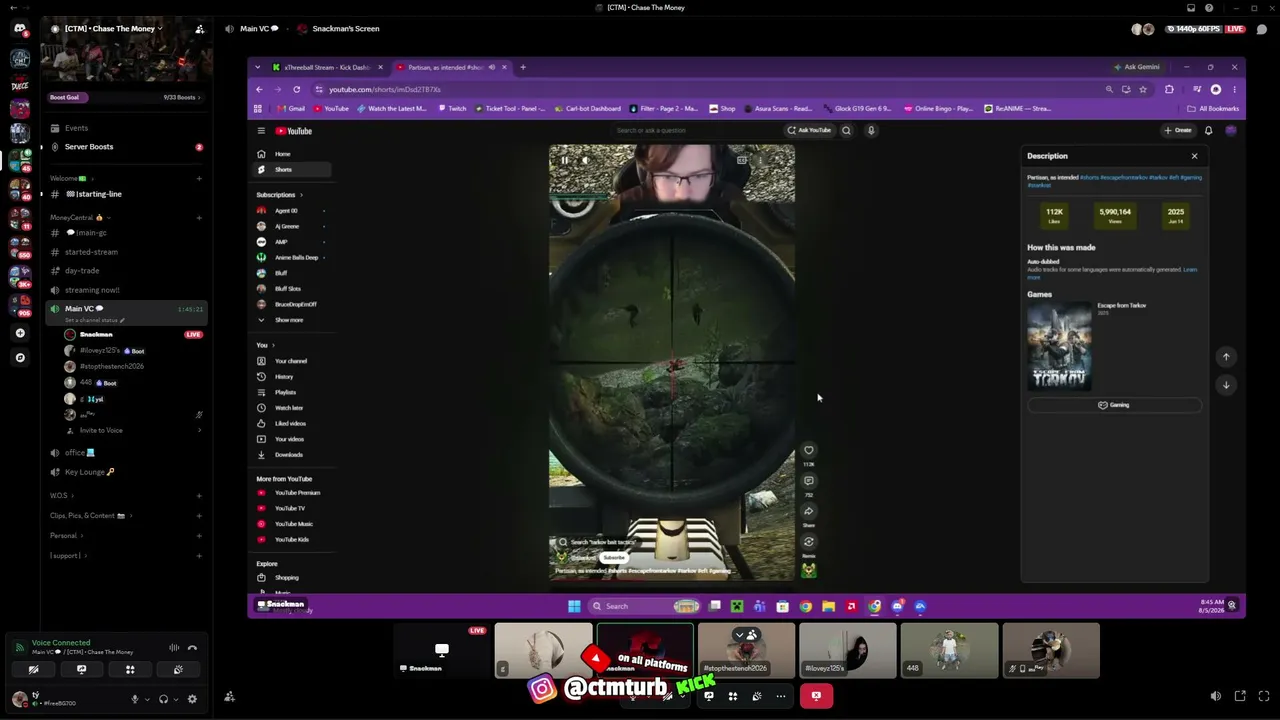The height and width of the screenshot is (720, 1280).
Task: Open YouTube notifications bell
Action: pyautogui.click(x=1208, y=131)
